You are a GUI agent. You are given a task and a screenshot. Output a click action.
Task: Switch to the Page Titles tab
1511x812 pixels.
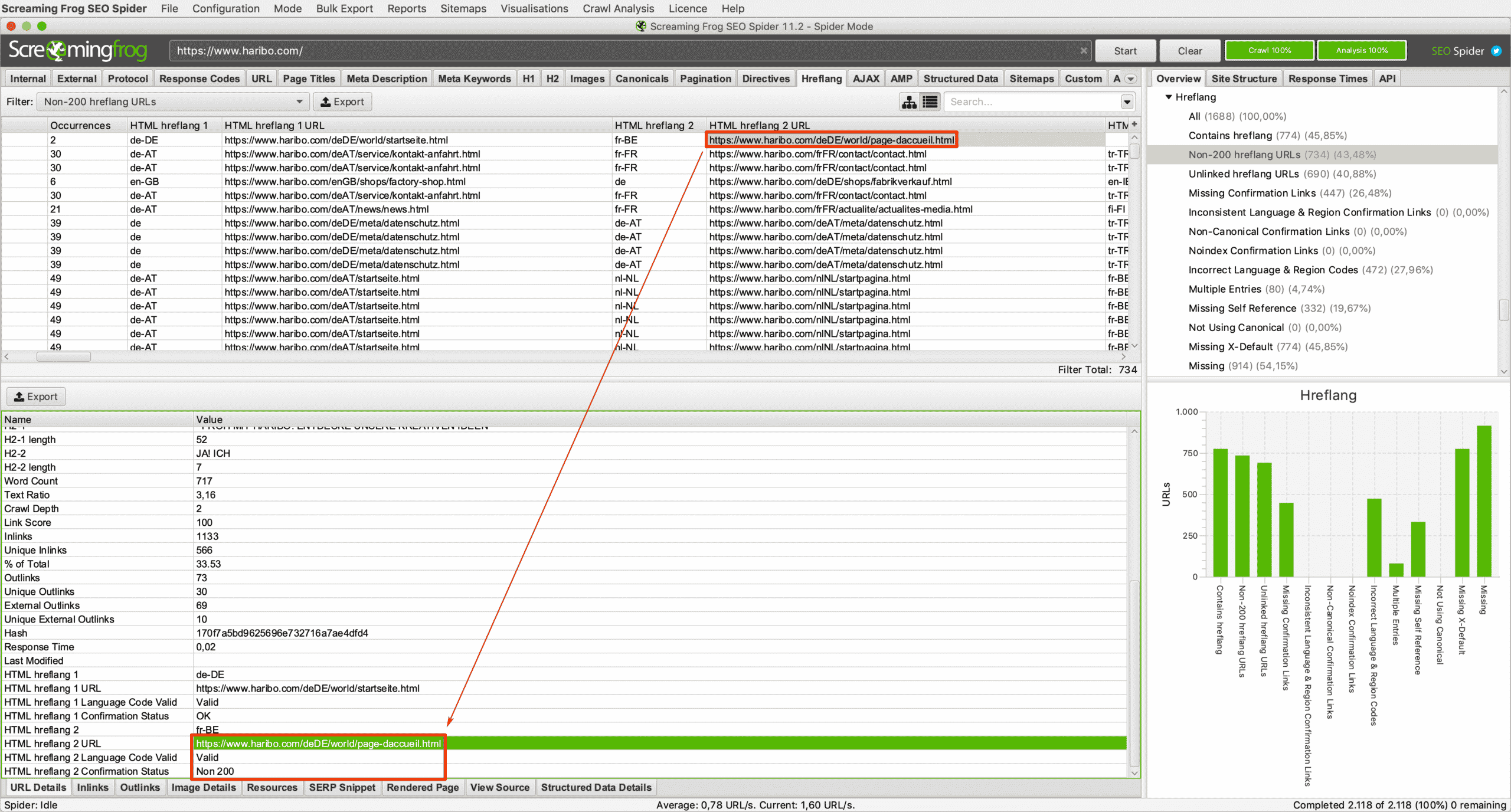pos(309,78)
